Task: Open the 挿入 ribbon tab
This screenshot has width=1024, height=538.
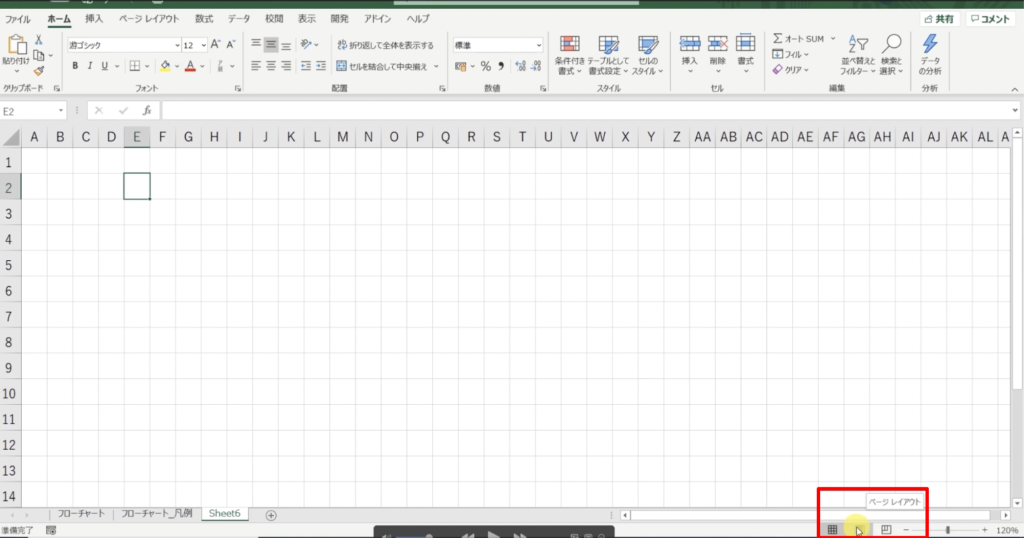Action: click(94, 18)
